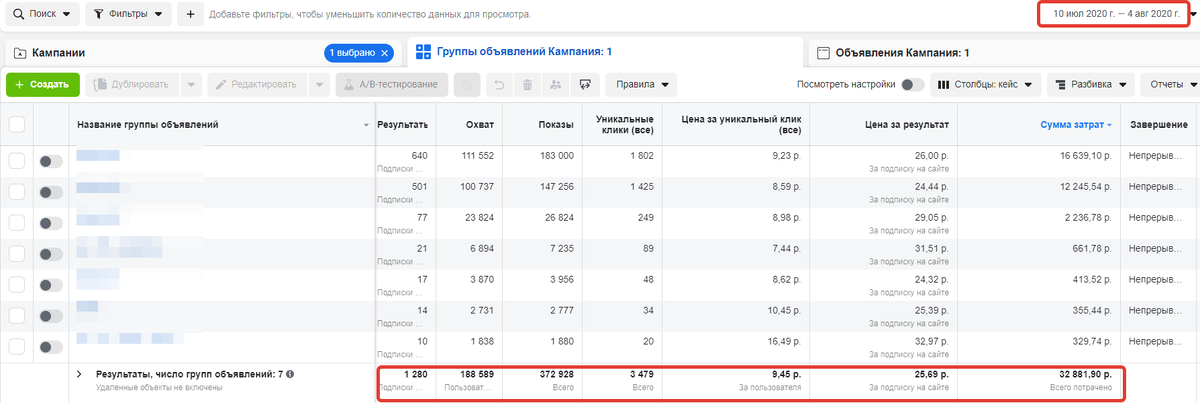Toggle on/off switch for 661,78 р. row

coord(50,254)
